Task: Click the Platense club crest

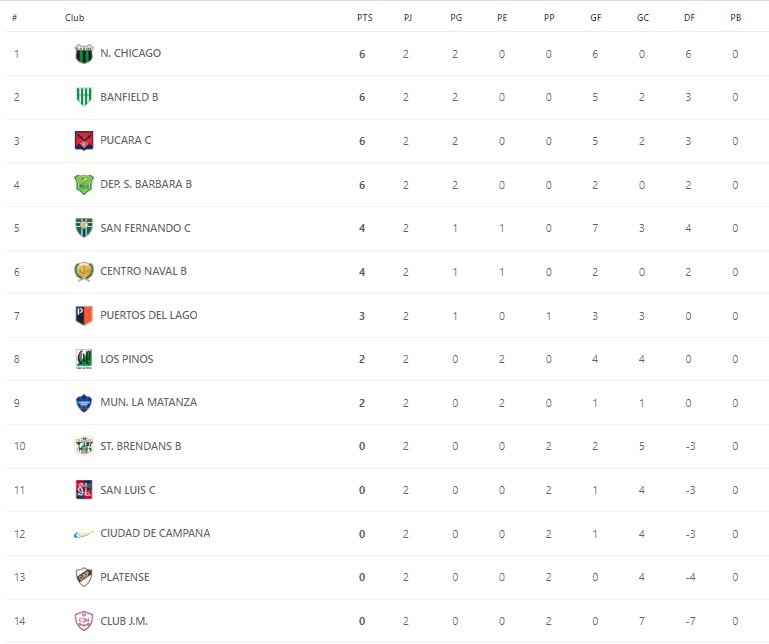Action: [84, 577]
